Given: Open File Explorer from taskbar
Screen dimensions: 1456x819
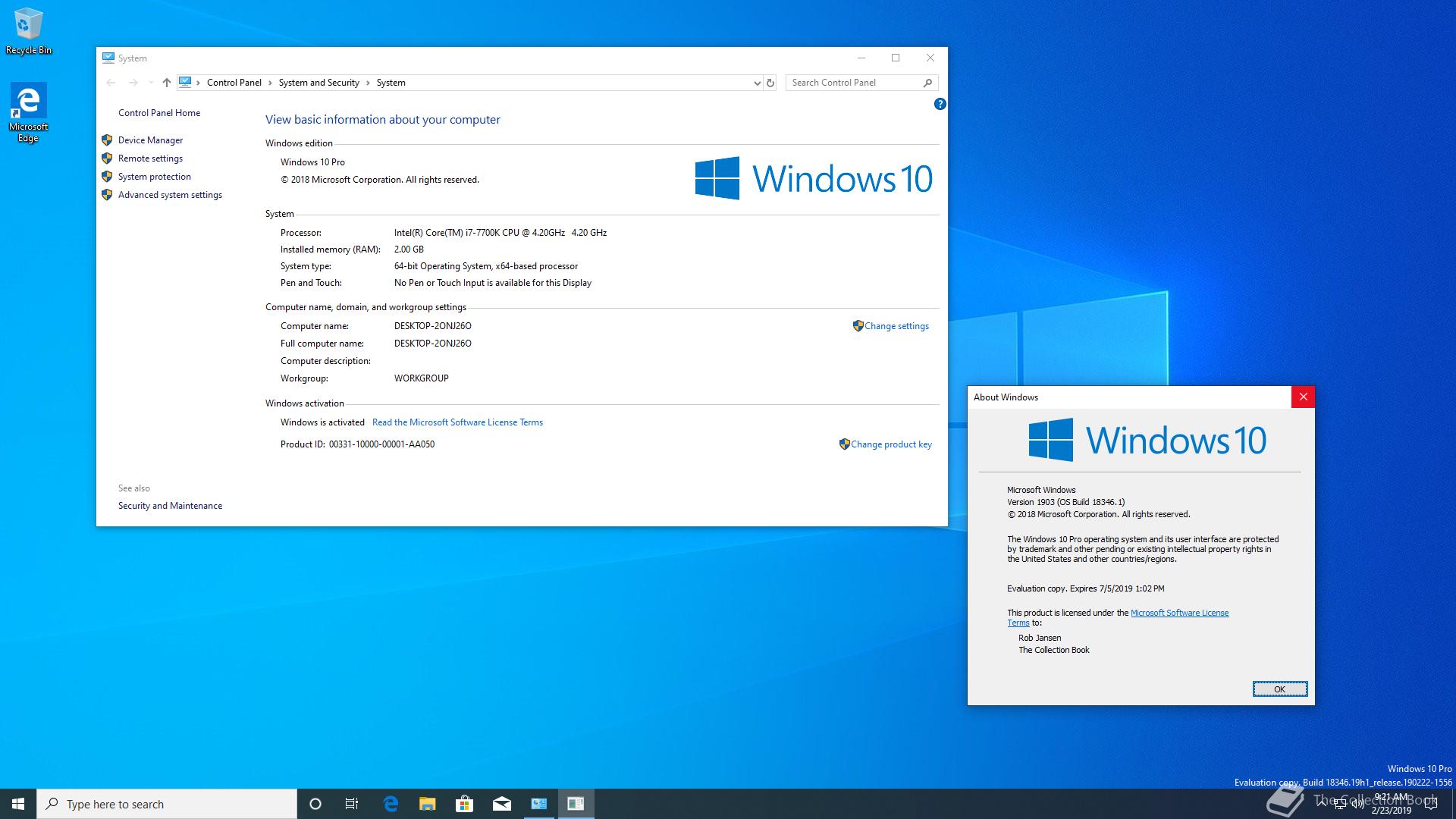Looking at the screenshot, I should [x=428, y=804].
